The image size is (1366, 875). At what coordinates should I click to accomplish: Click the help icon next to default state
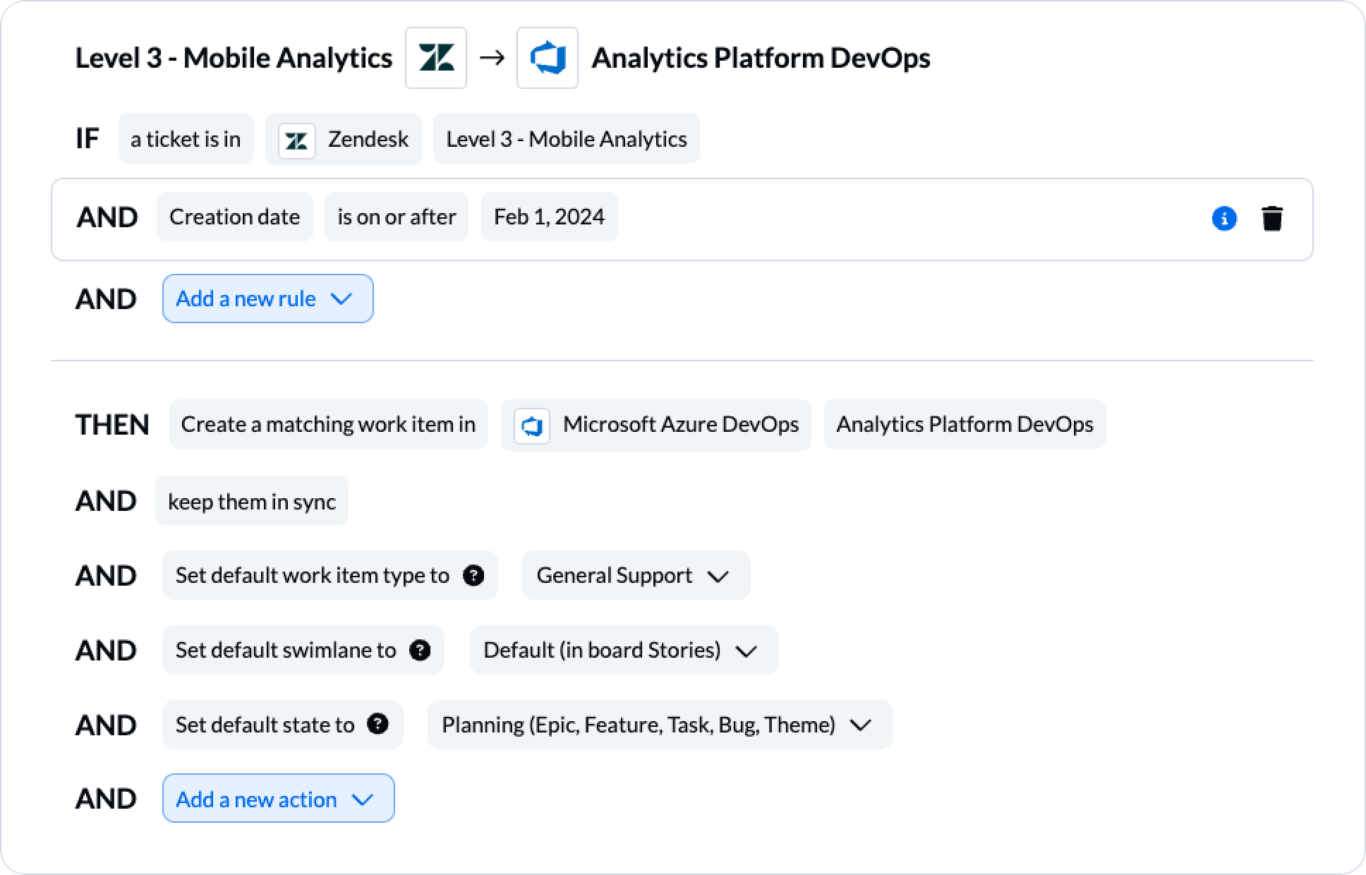pos(376,724)
